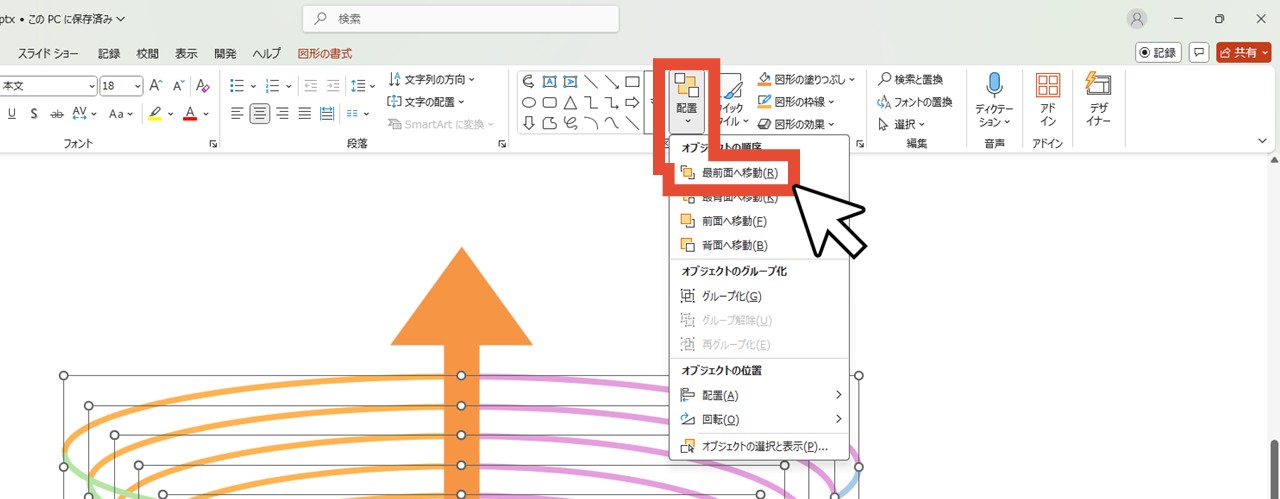The height and width of the screenshot is (499, 1280).
Task: Apply yellow text highlight color
Action: point(154,114)
